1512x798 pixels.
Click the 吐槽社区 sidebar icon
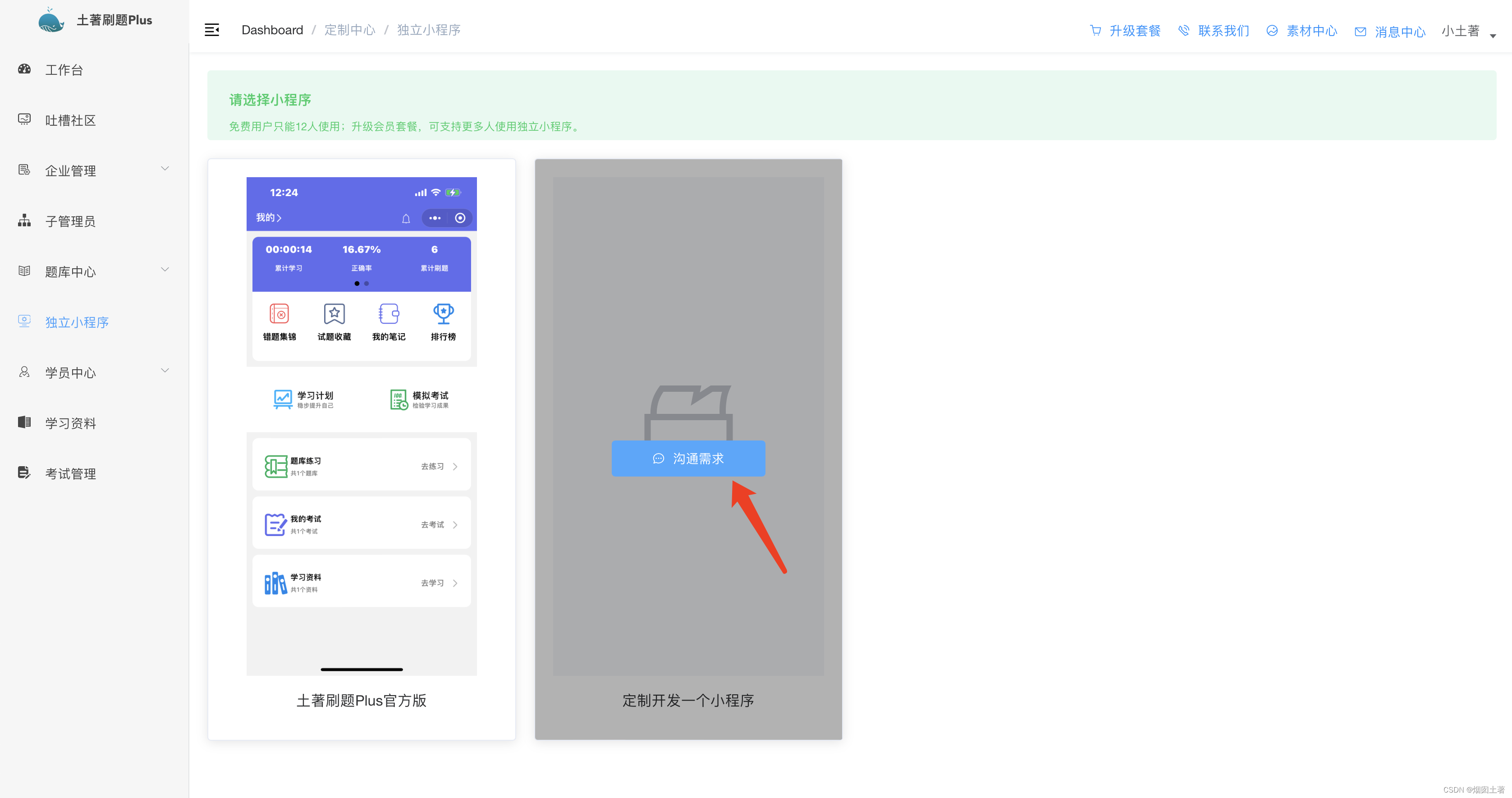24,119
